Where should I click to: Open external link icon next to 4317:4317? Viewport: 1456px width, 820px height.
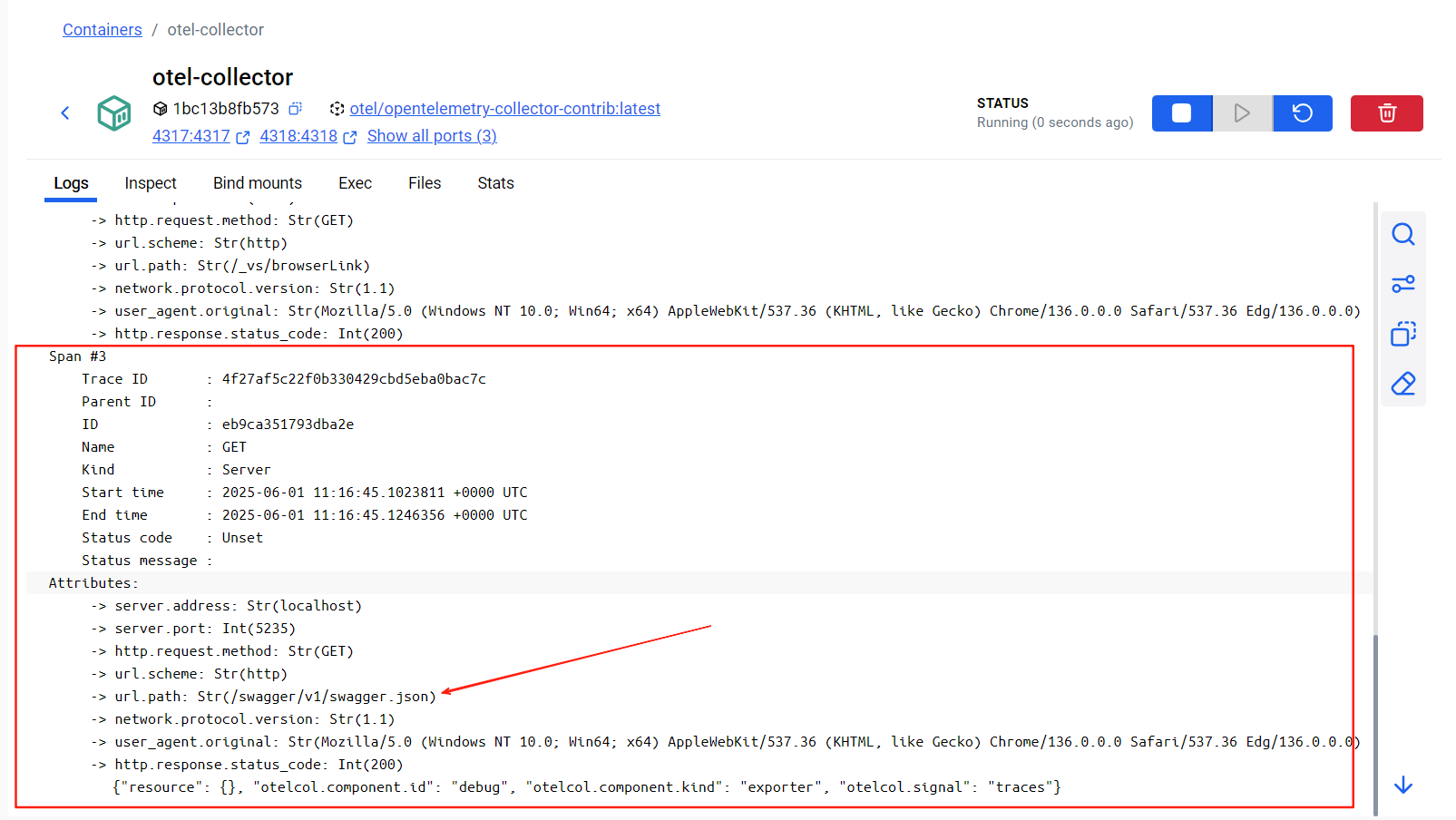[243, 137]
